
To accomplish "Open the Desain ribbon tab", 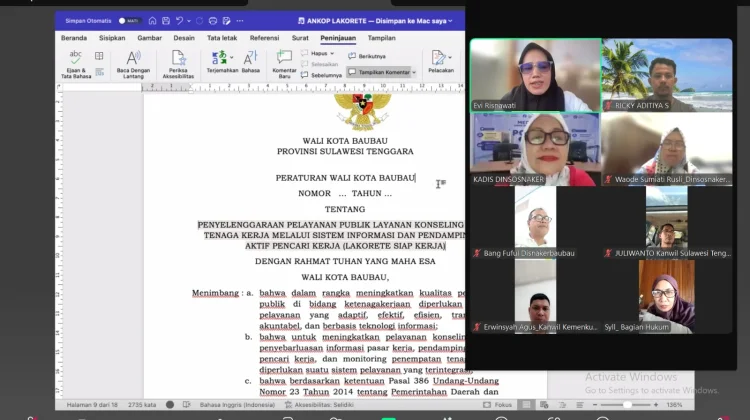I will tap(184, 38).
